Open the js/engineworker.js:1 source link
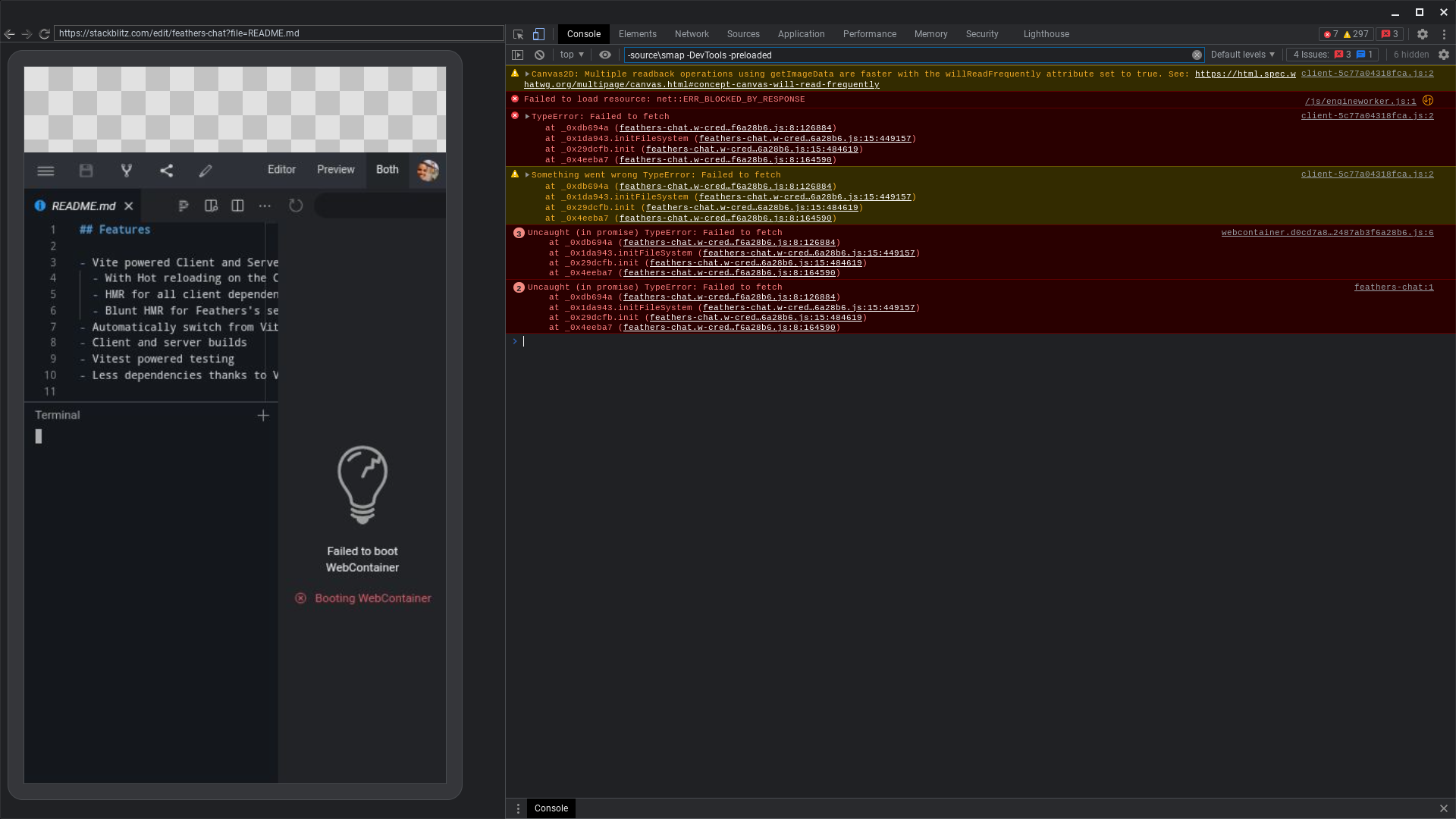This screenshot has width=1456, height=819. click(1360, 101)
